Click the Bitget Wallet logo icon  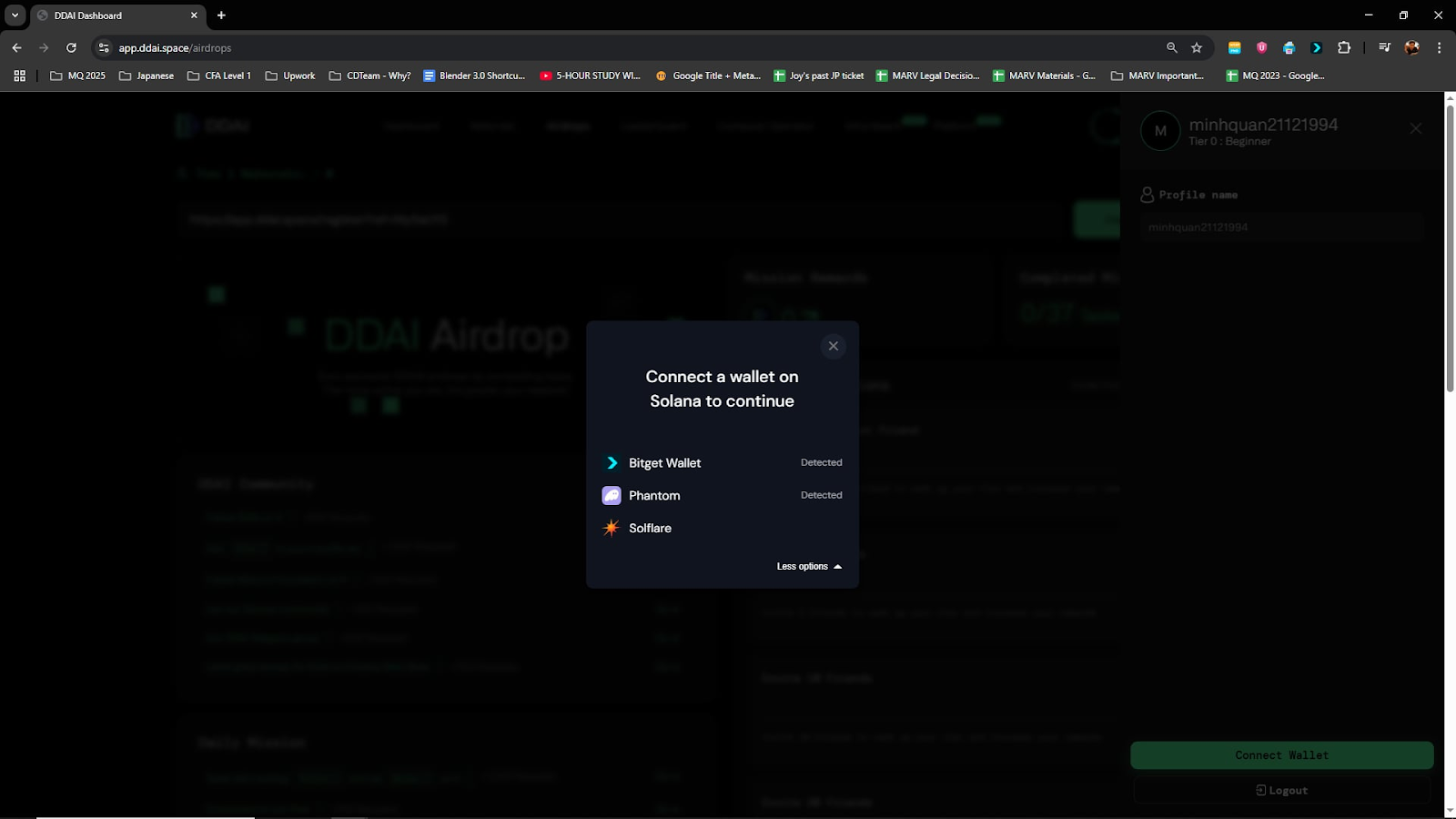(612, 462)
